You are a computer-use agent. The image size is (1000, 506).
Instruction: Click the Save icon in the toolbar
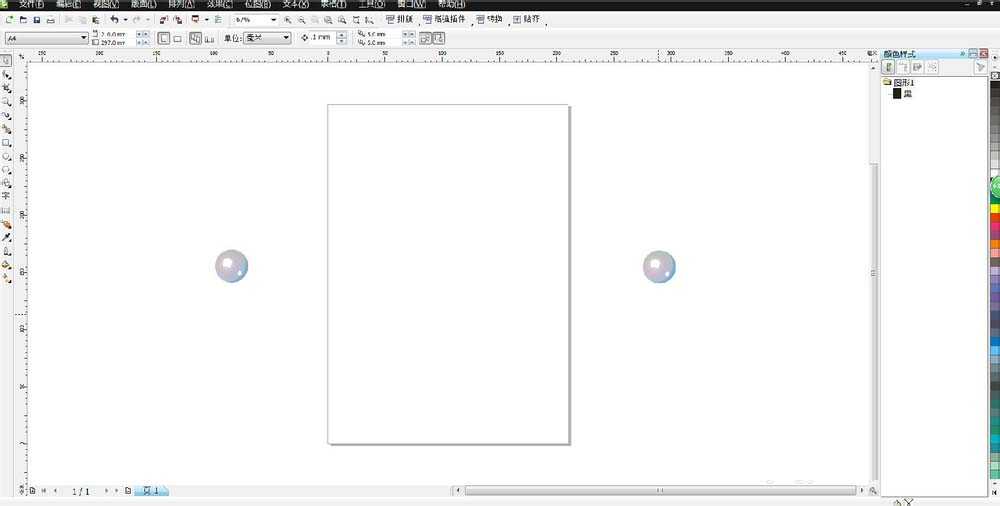[37, 20]
